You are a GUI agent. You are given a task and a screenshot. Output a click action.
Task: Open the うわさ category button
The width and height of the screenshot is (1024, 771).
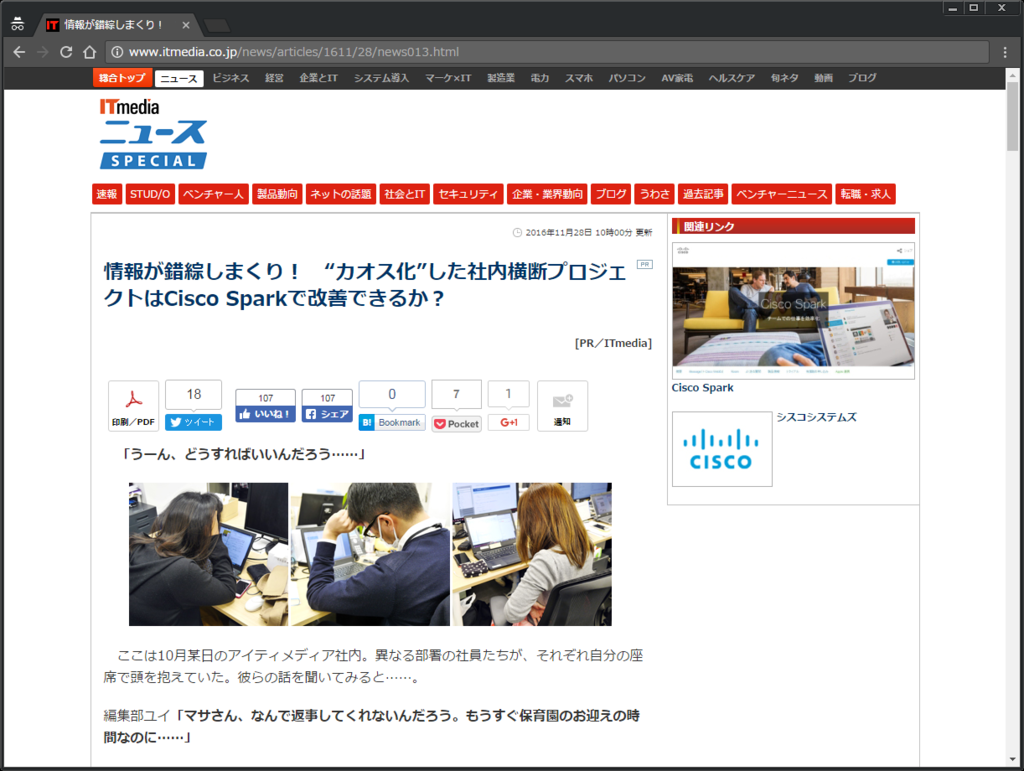[x=654, y=194]
